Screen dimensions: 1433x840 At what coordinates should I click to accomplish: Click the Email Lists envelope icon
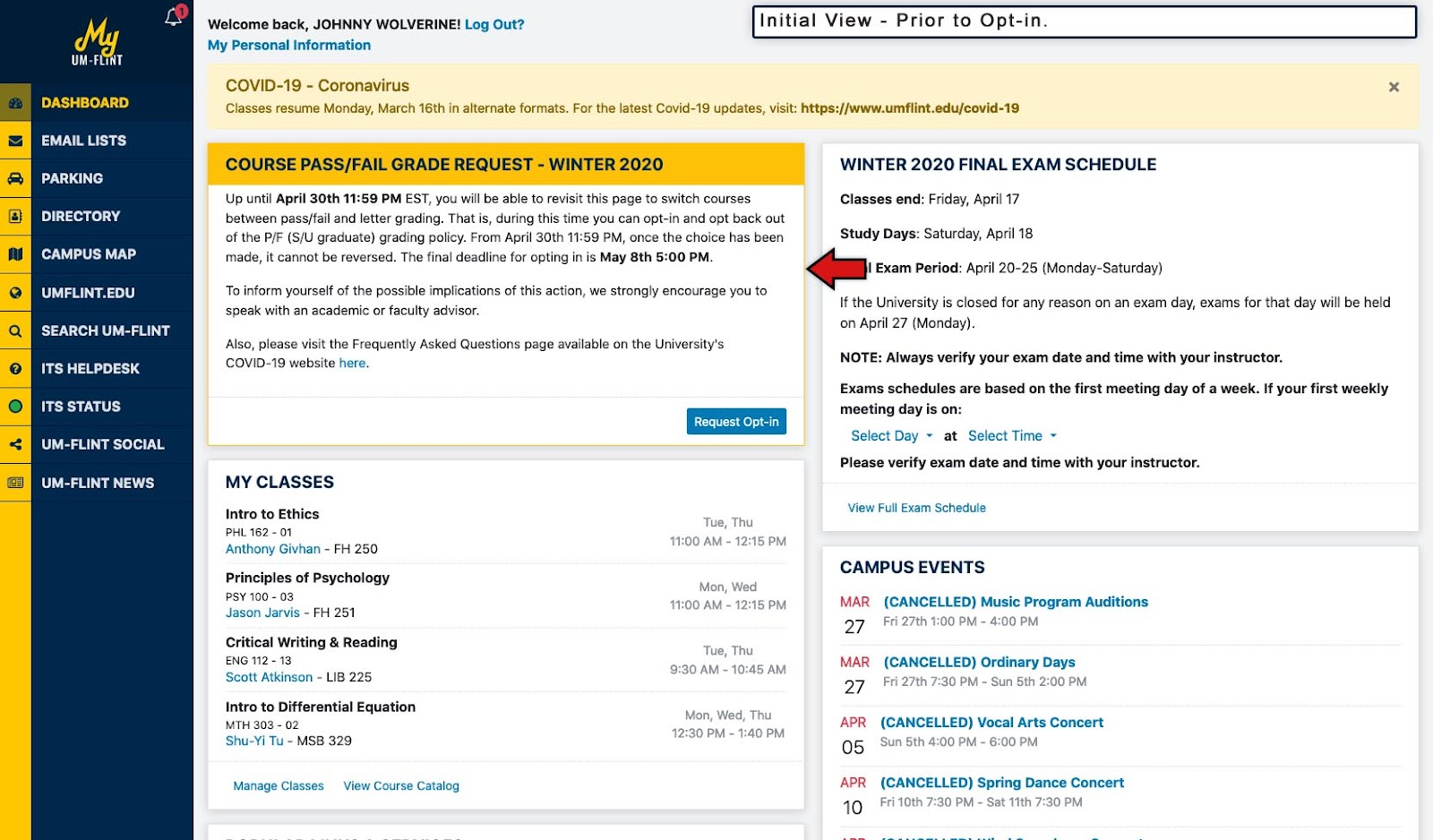click(15, 141)
